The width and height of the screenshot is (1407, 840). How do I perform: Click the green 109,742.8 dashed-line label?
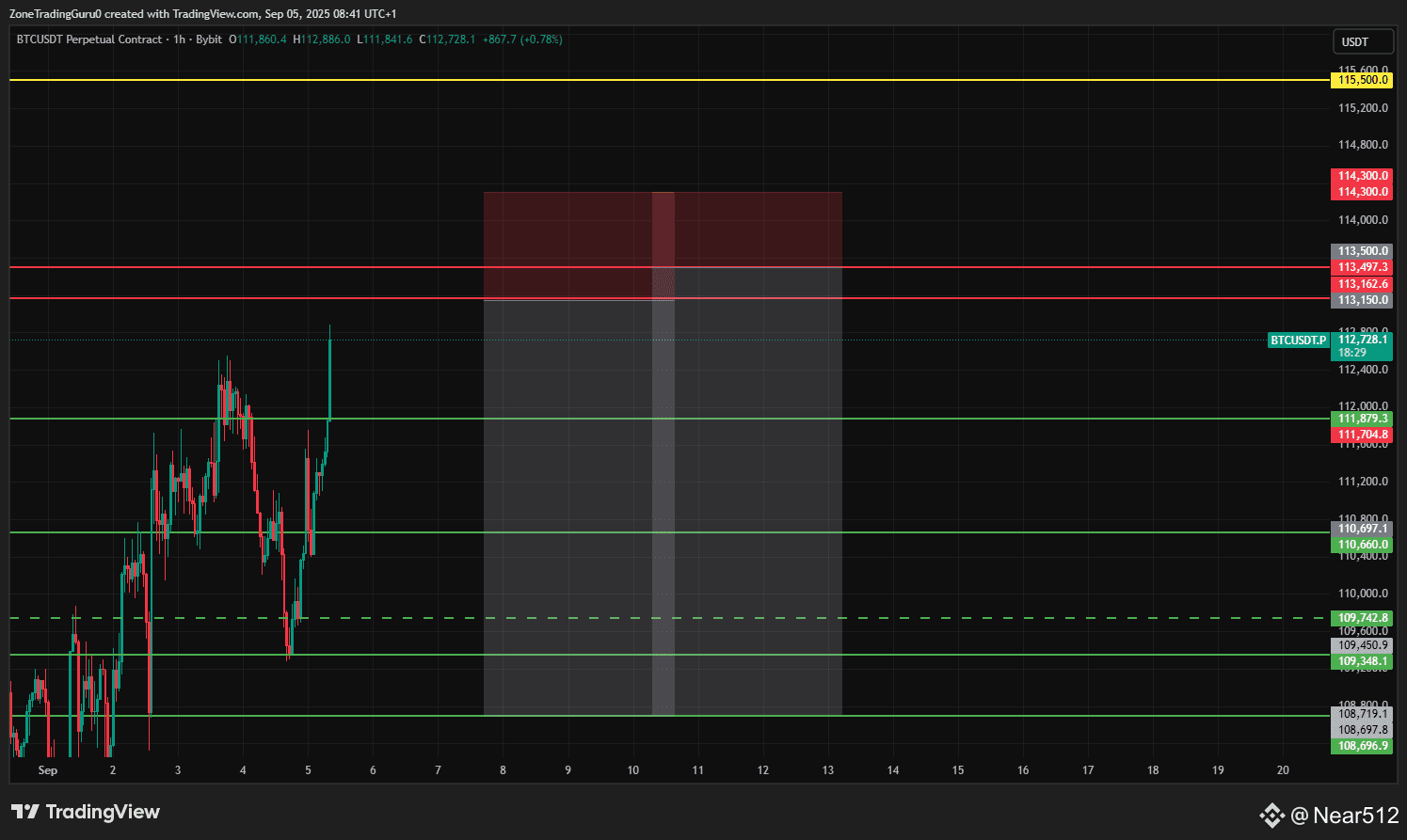[x=1362, y=618]
